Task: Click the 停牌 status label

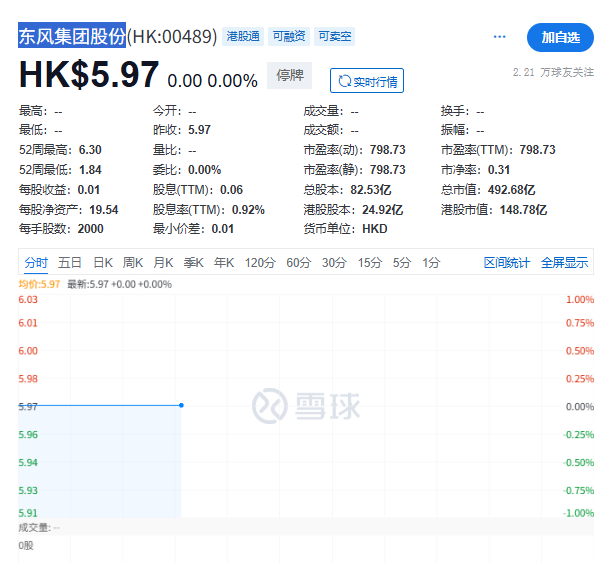Action: (x=289, y=75)
